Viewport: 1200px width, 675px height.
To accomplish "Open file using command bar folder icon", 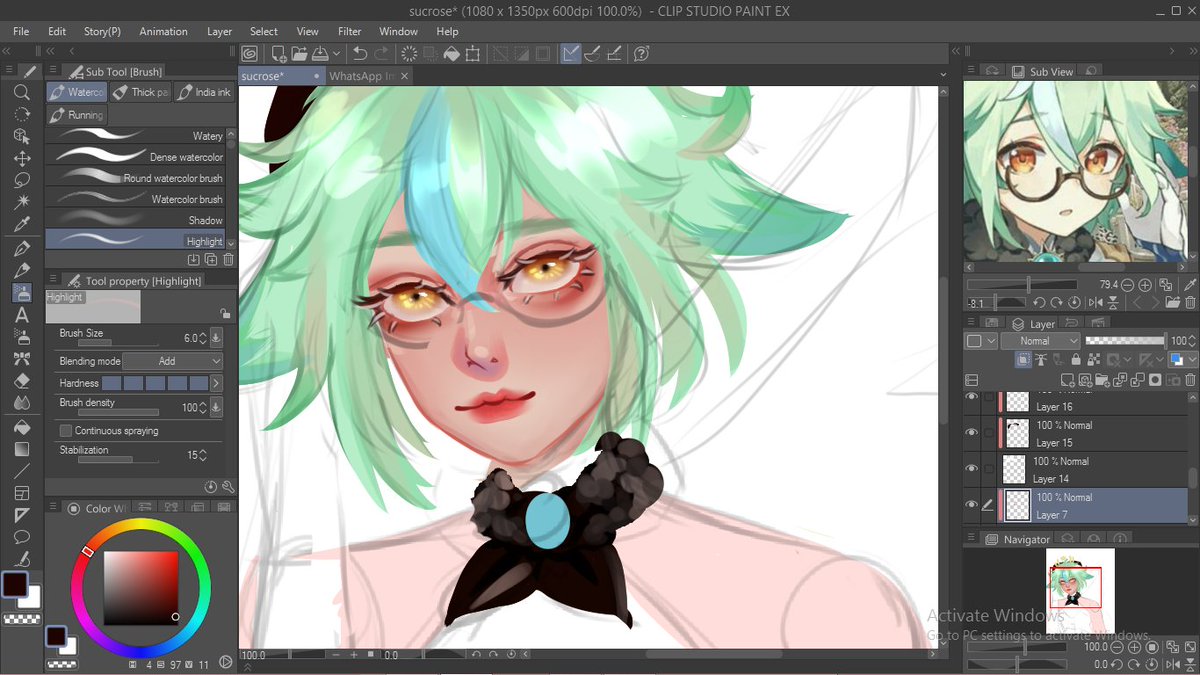I will tap(298, 53).
